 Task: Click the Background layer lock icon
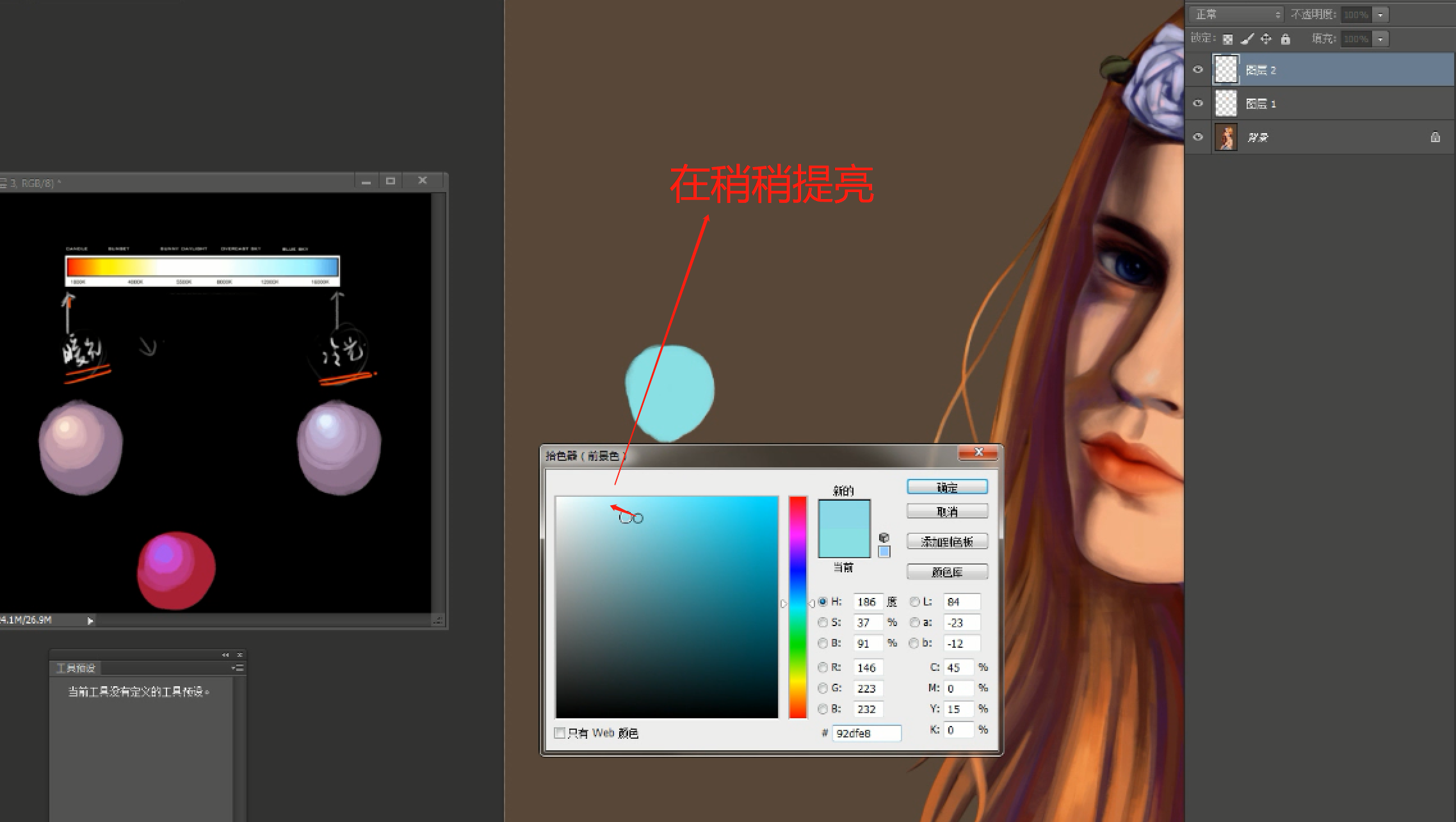click(1435, 137)
